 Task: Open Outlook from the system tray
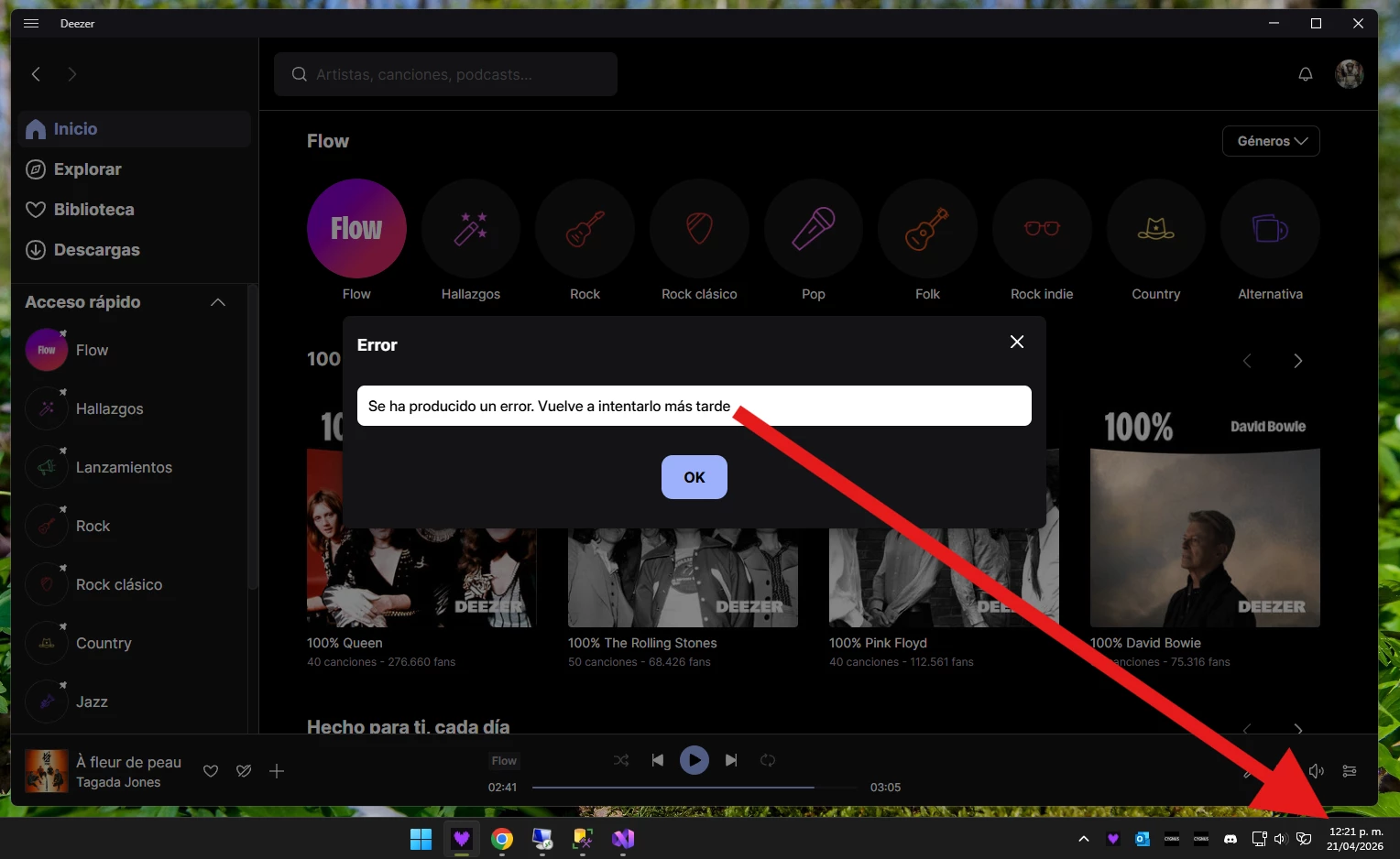pyautogui.click(x=1143, y=839)
